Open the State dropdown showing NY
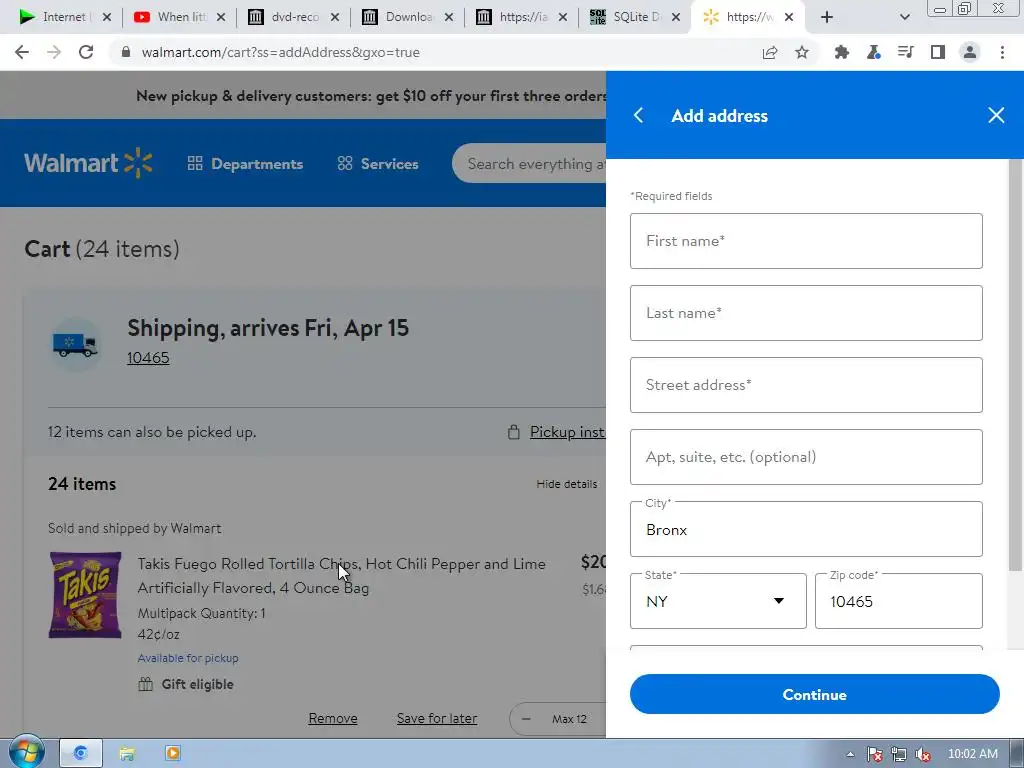 coord(718,601)
